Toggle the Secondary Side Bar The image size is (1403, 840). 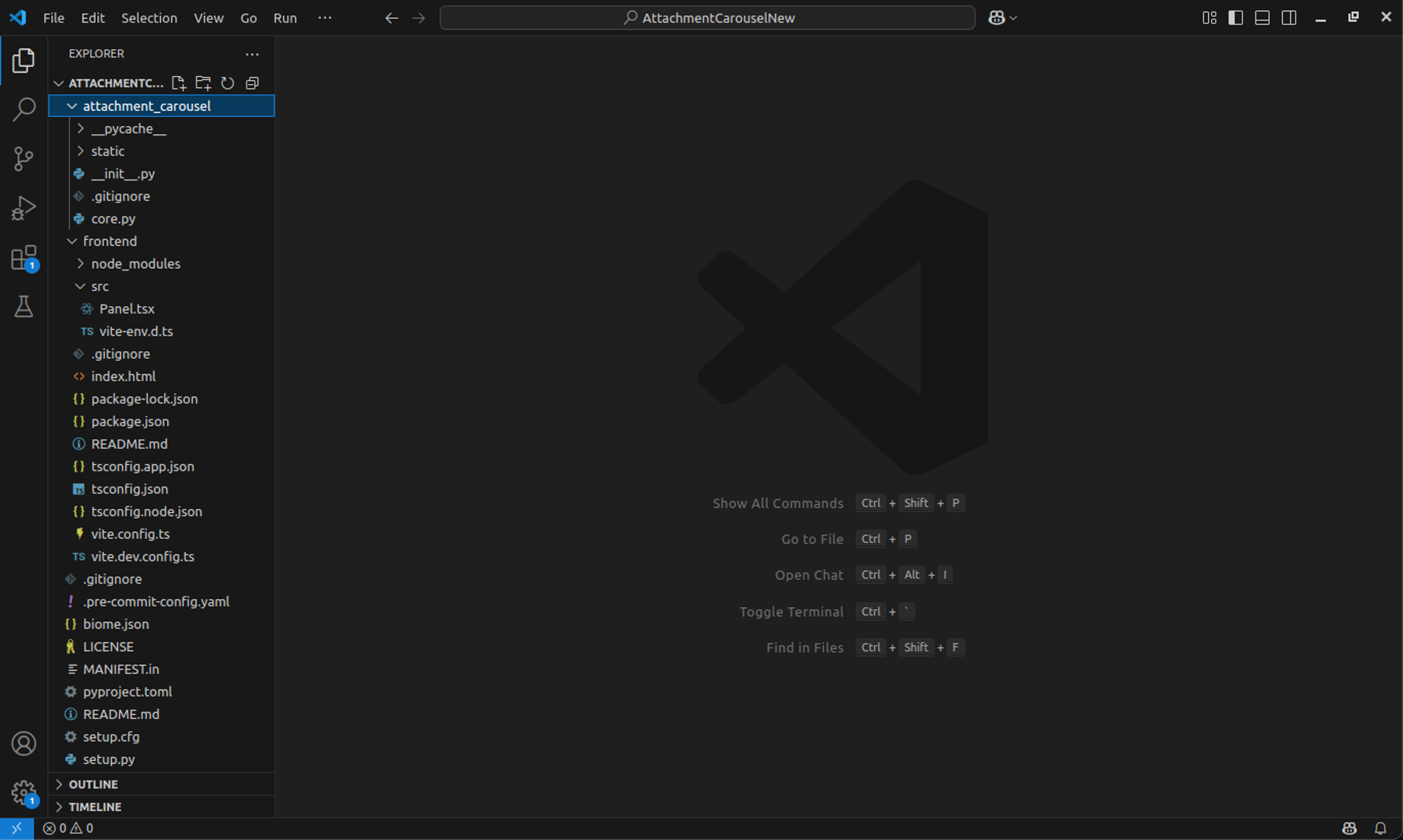(1288, 17)
